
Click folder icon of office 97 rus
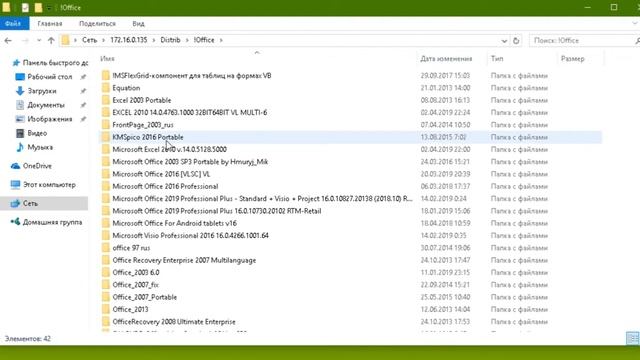coord(106,248)
